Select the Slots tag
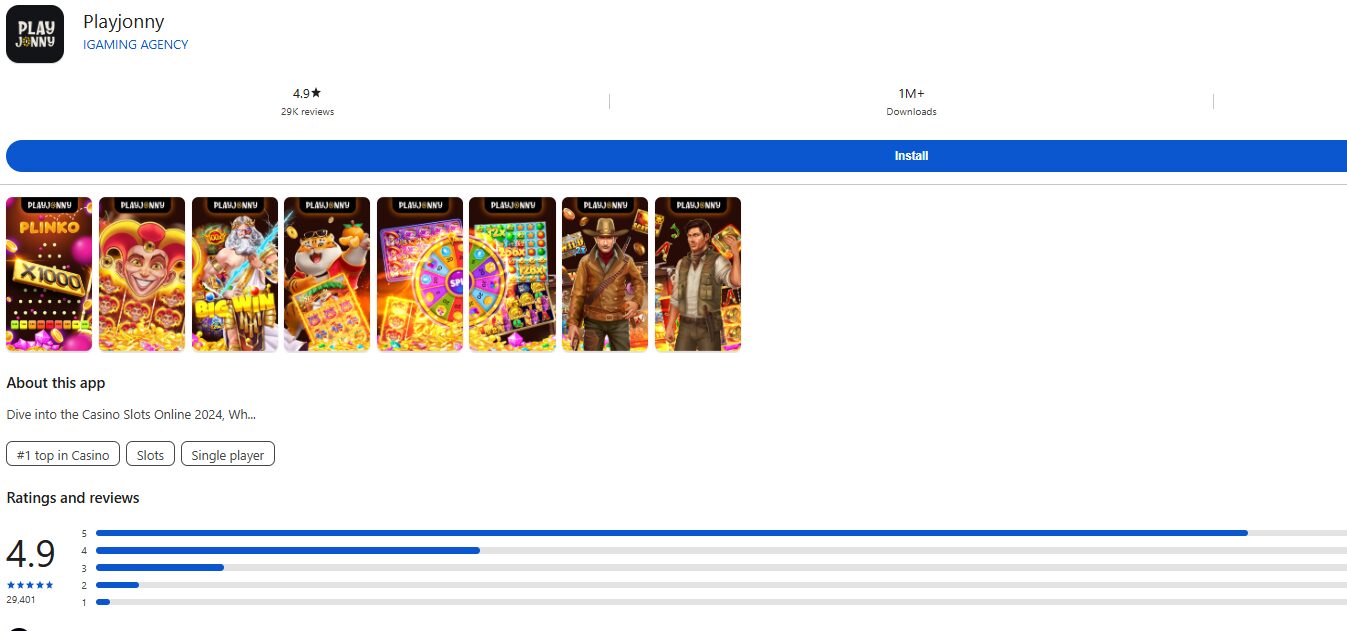 click(x=150, y=455)
